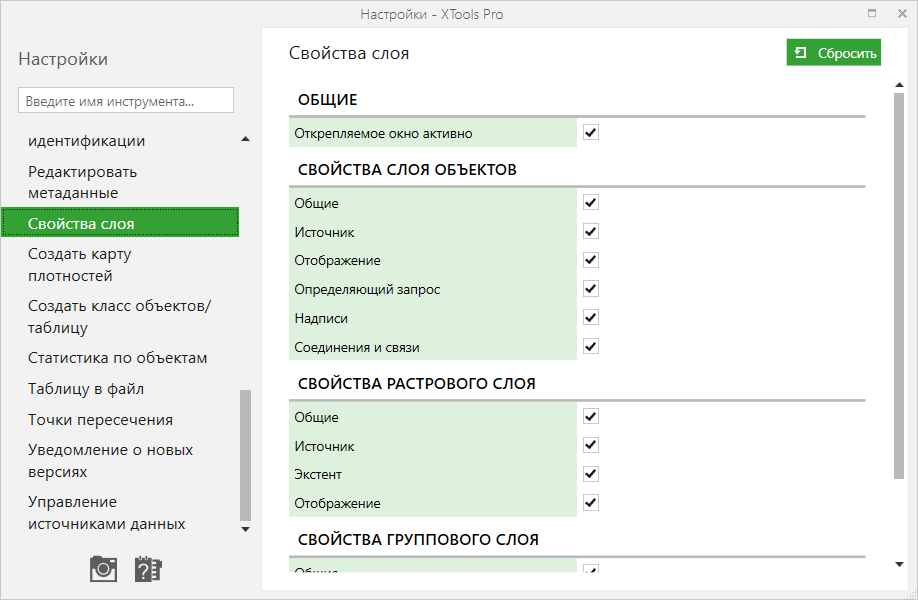Open the help notebook icon
This screenshot has height=600, width=918.
(148, 569)
